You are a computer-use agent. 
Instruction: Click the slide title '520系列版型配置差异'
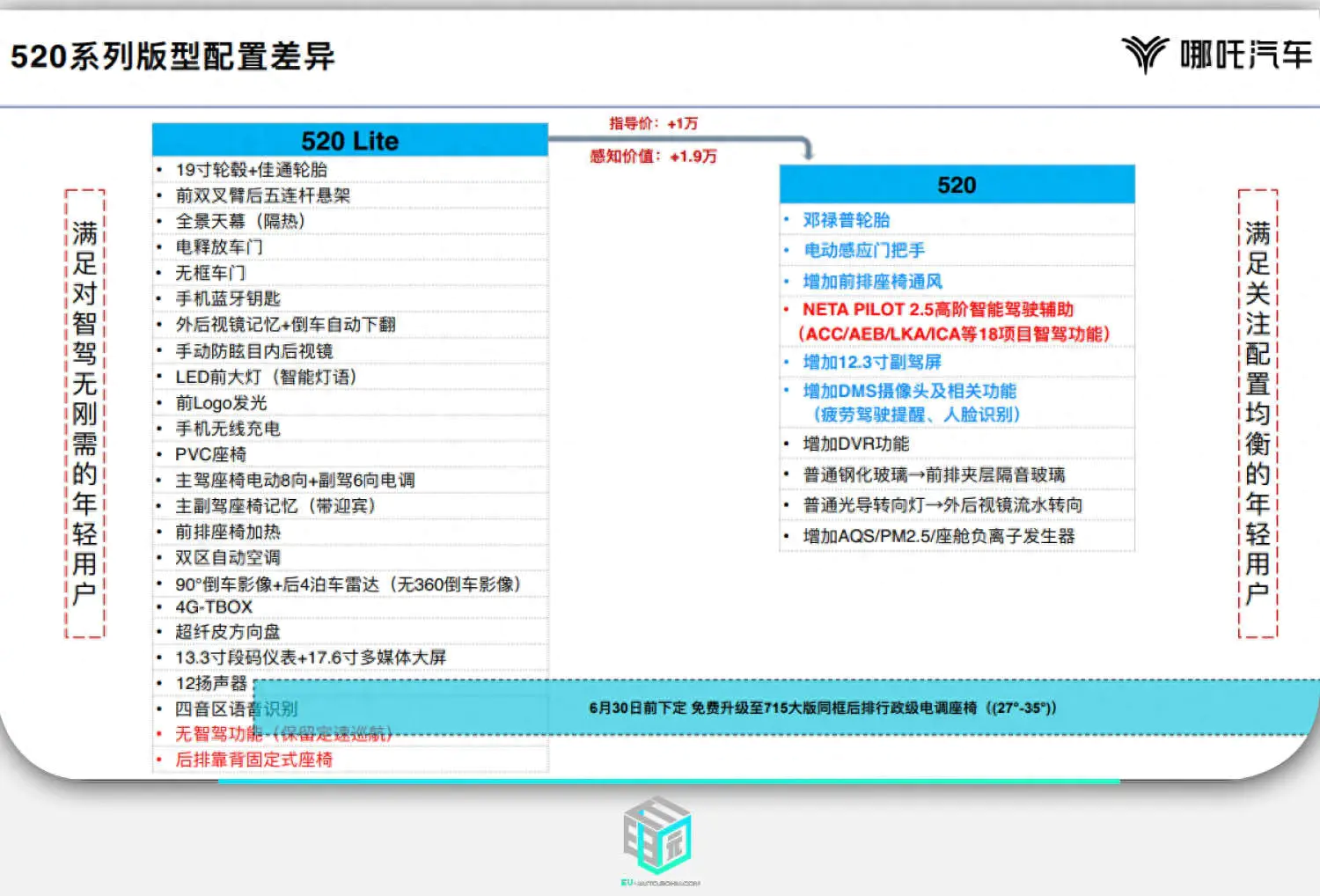pos(172,57)
